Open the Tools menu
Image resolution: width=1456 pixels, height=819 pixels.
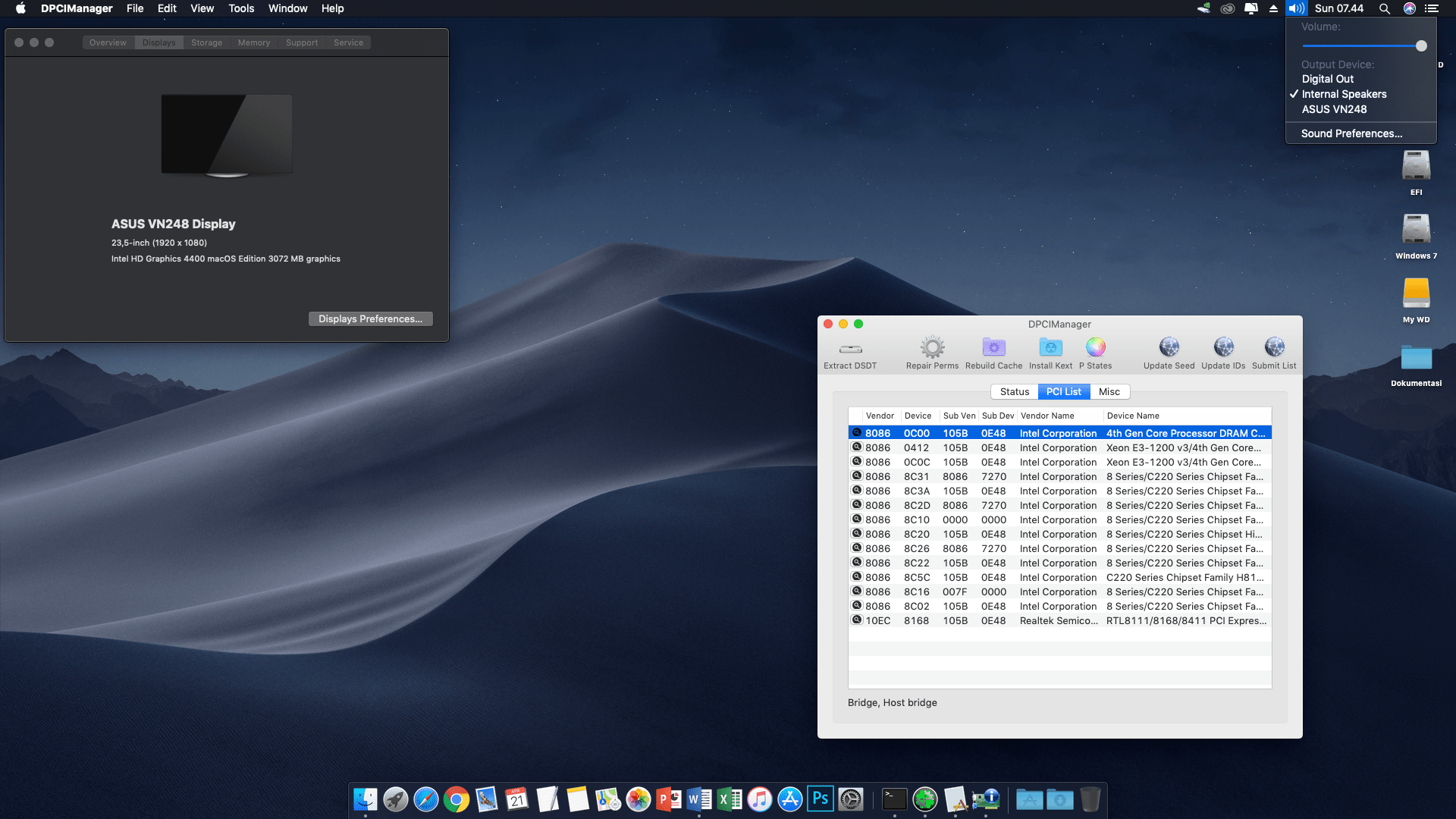[241, 8]
